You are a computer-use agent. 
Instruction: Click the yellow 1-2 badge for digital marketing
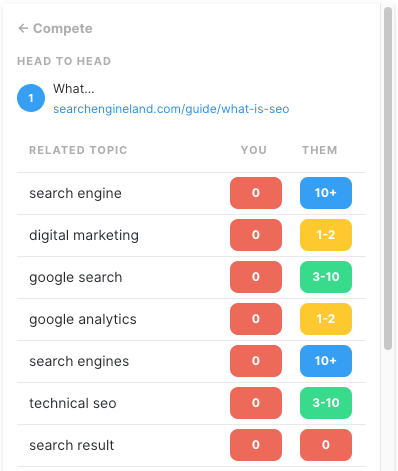[326, 235]
